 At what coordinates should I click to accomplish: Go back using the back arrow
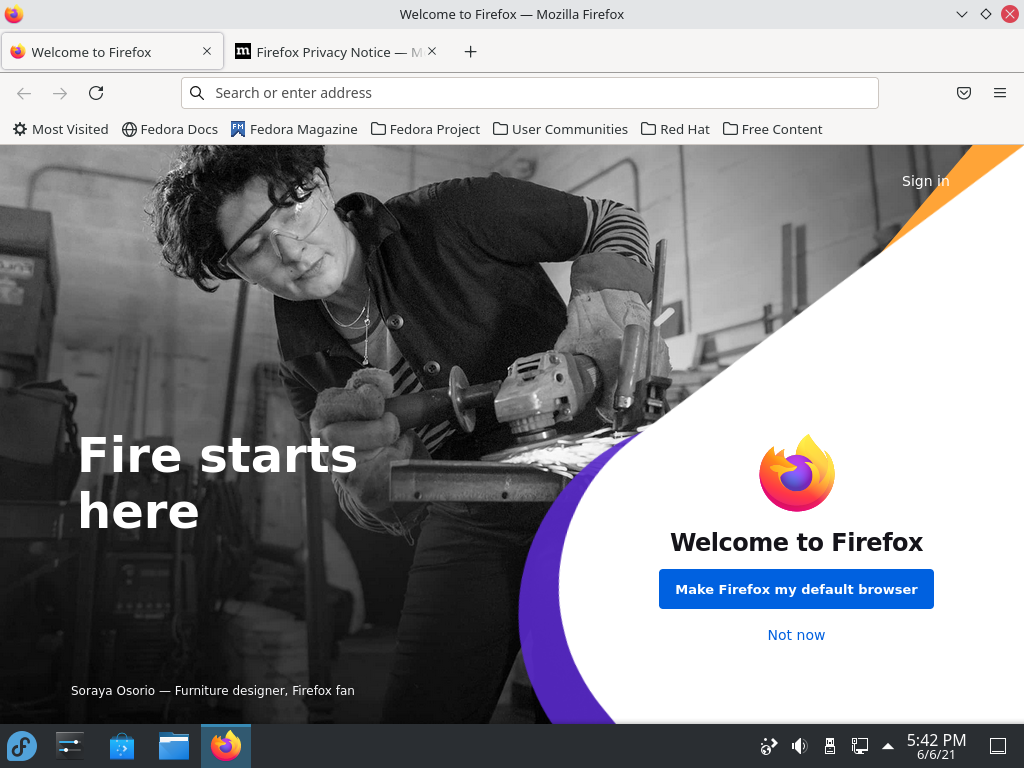[24, 93]
